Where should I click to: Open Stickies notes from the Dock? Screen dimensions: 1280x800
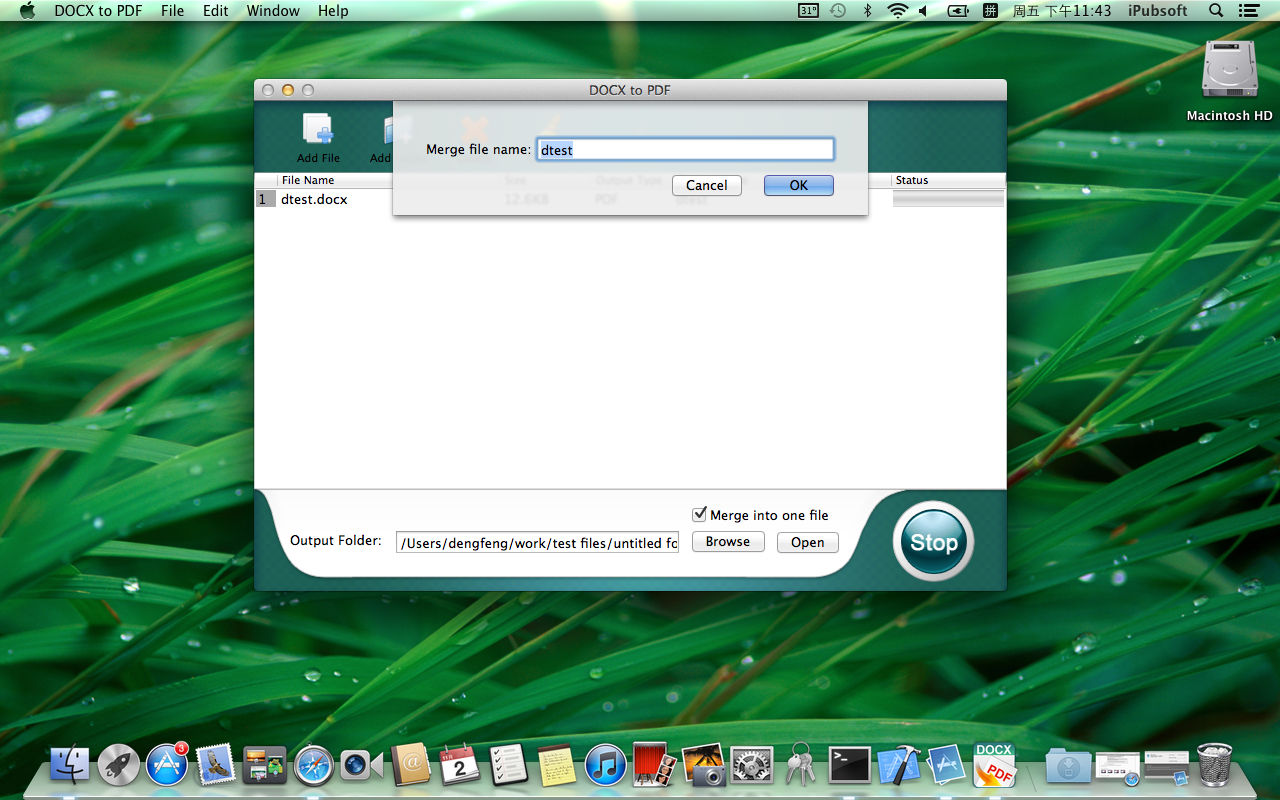click(557, 766)
